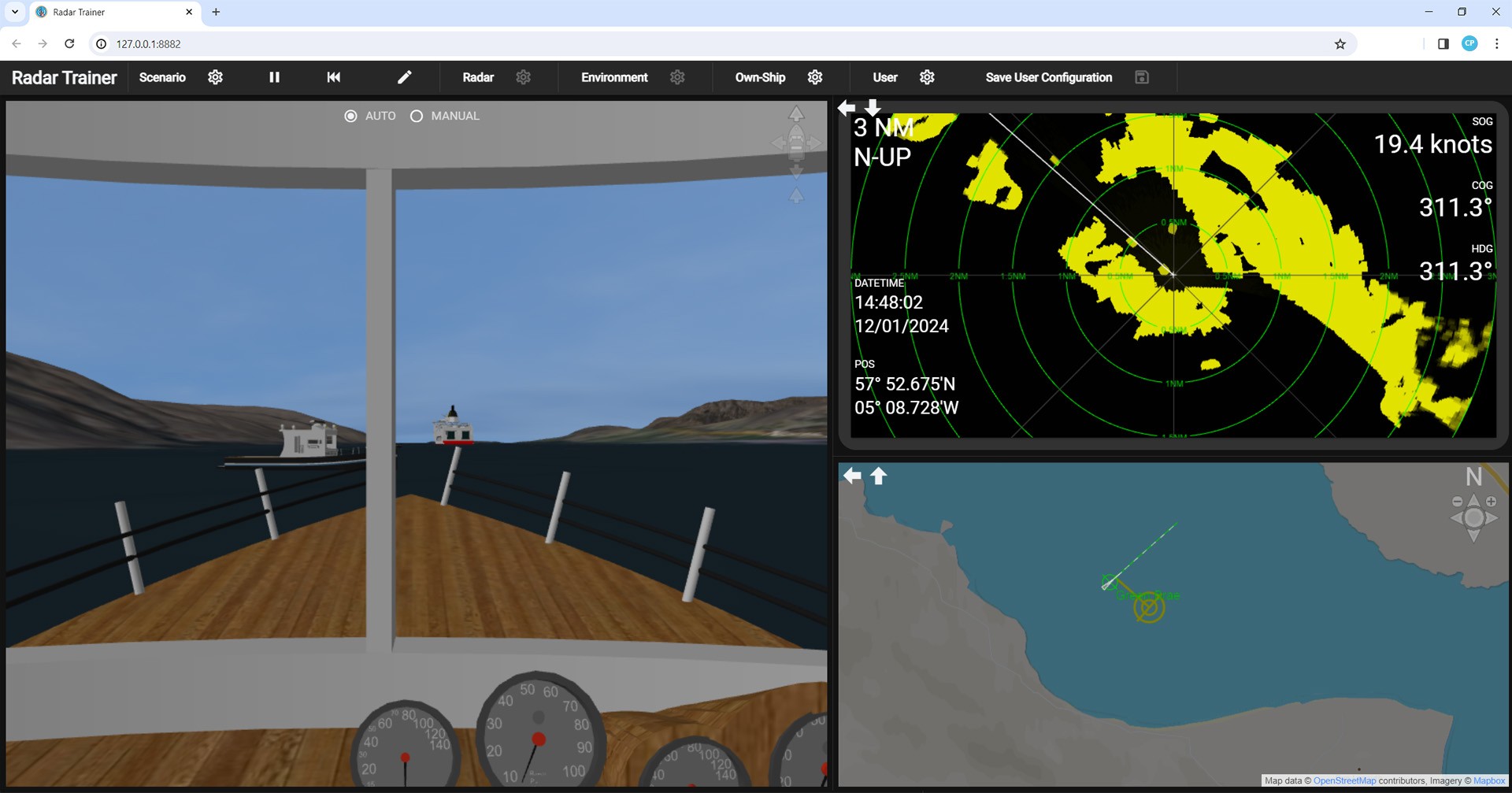Open the Own-Ship settings gear

coord(815,77)
